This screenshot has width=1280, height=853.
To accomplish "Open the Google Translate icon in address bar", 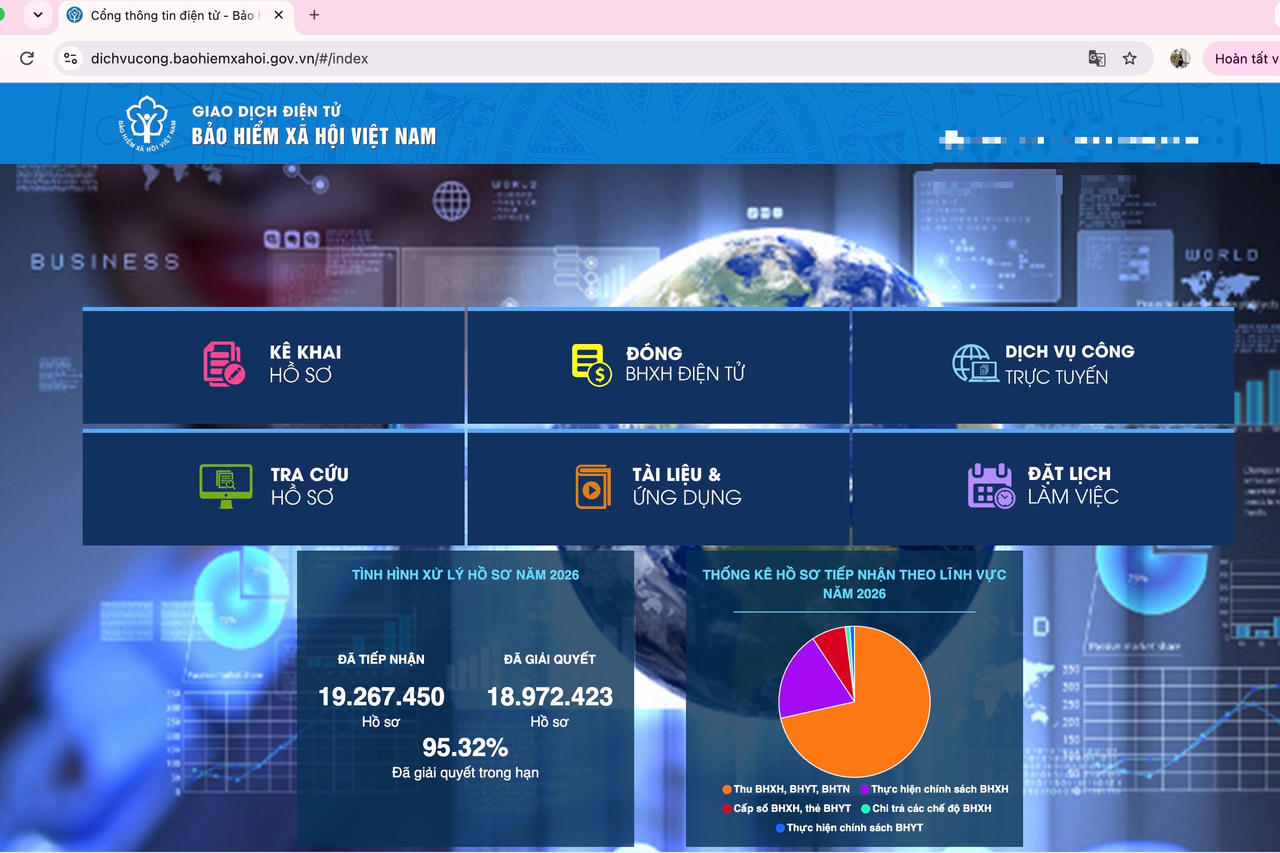I will pyautogui.click(x=1097, y=59).
